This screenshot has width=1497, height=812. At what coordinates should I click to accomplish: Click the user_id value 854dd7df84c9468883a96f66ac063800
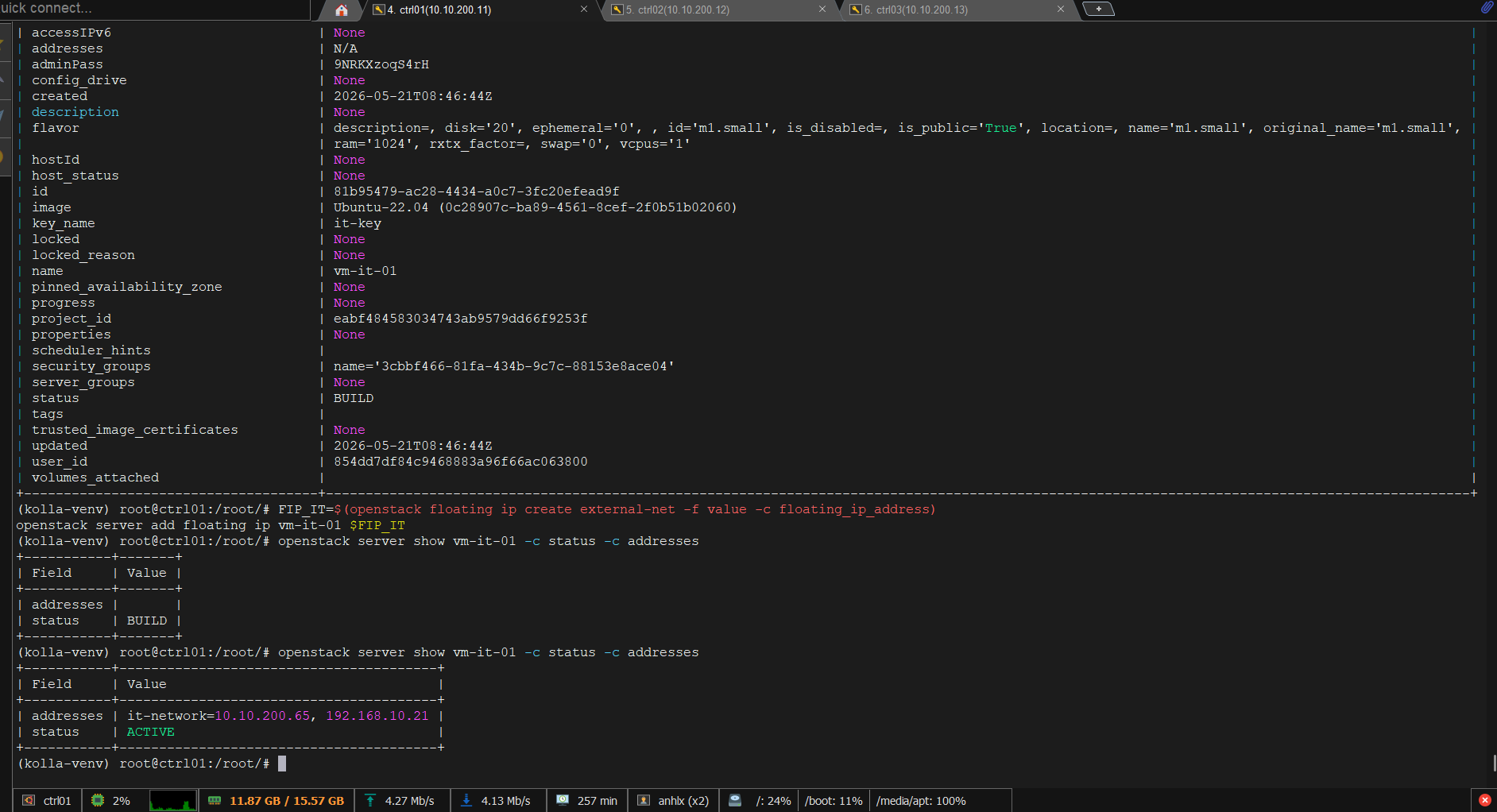(461, 462)
